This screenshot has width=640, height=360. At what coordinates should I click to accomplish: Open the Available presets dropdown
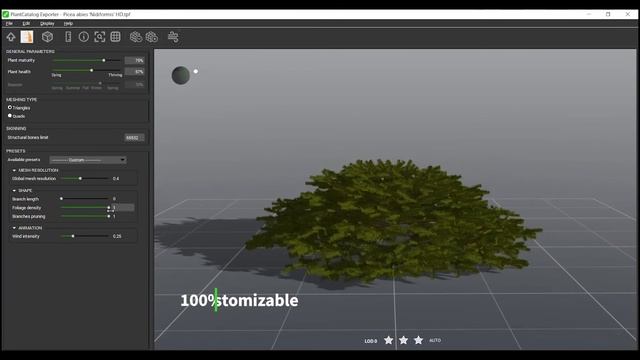pyautogui.click(x=88, y=160)
